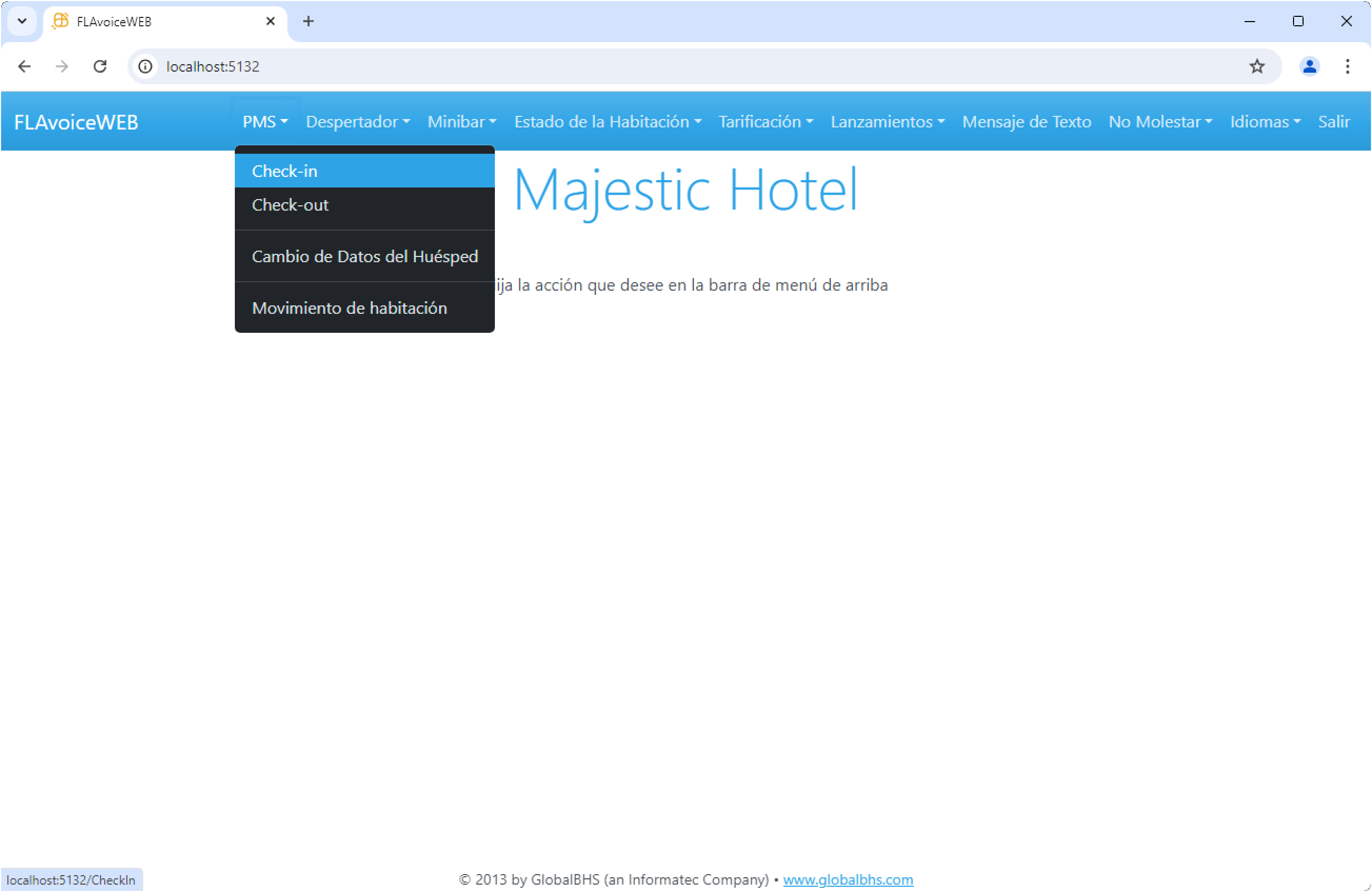This screenshot has height=892, width=1372.
Task: Reload the page with refresh icon
Action: (x=100, y=66)
